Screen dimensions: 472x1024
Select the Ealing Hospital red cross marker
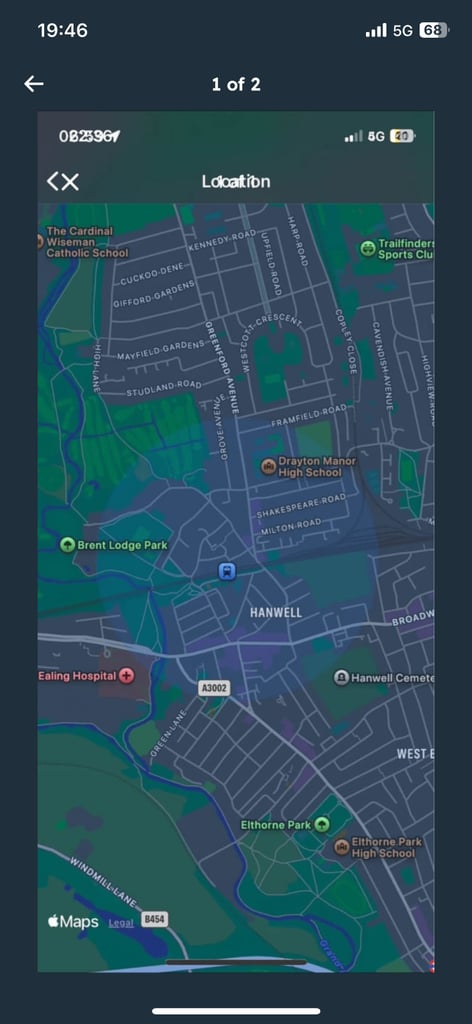[x=127, y=676]
